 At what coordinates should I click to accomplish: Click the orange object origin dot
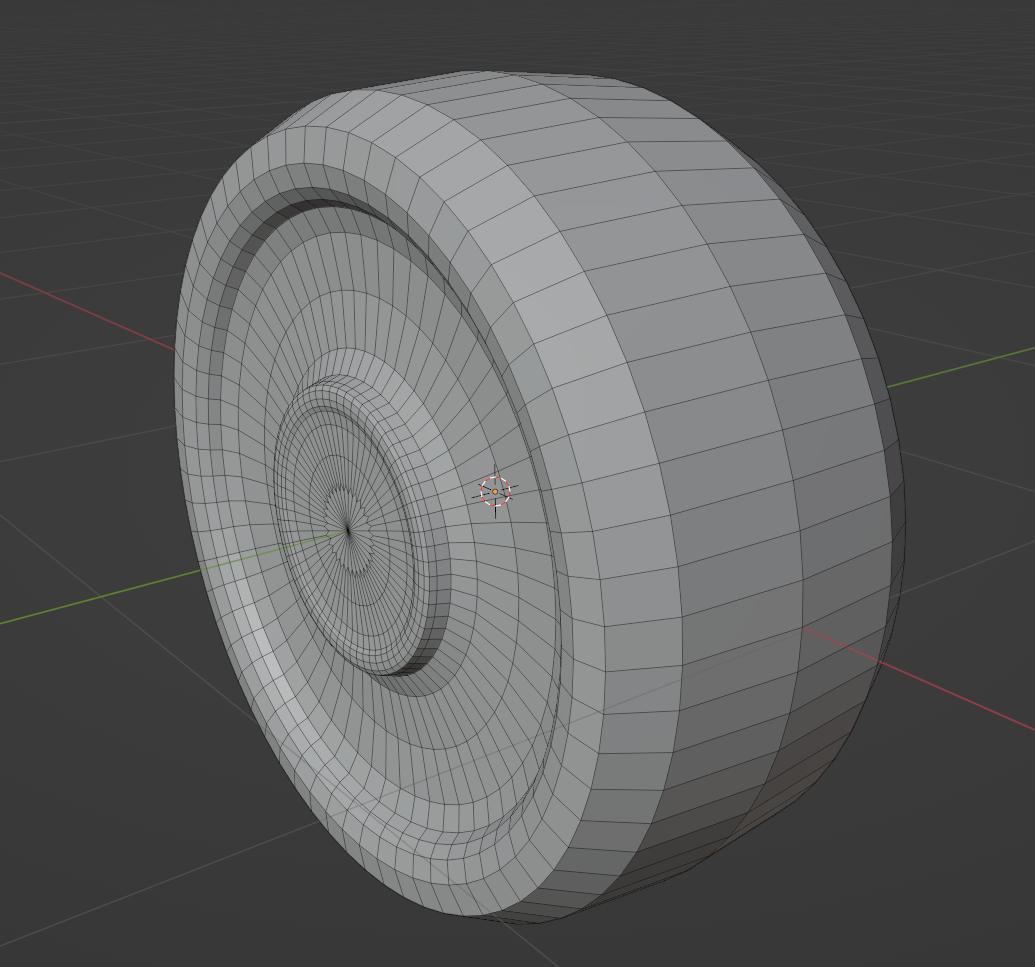pyautogui.click(x=495, y=492)
